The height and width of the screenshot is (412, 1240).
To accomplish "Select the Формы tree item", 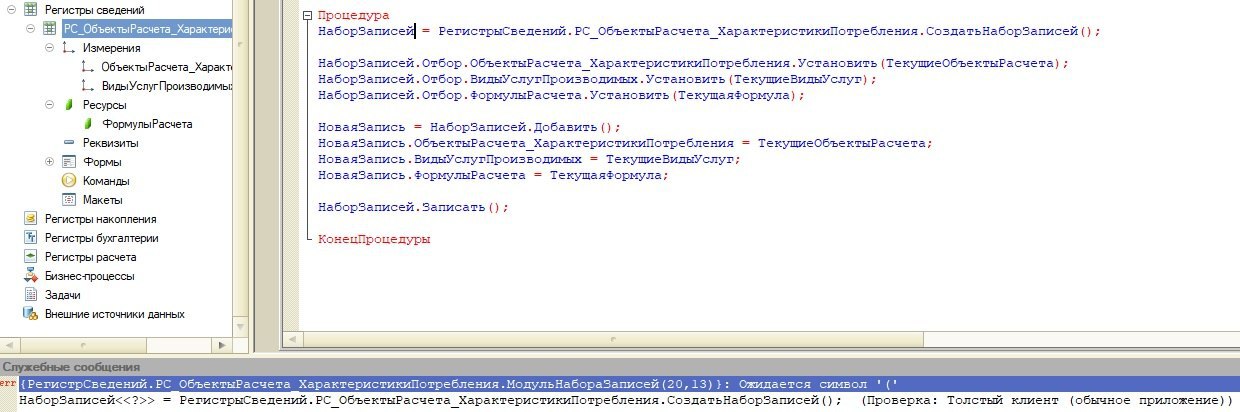I will click(x=103, y=162).
